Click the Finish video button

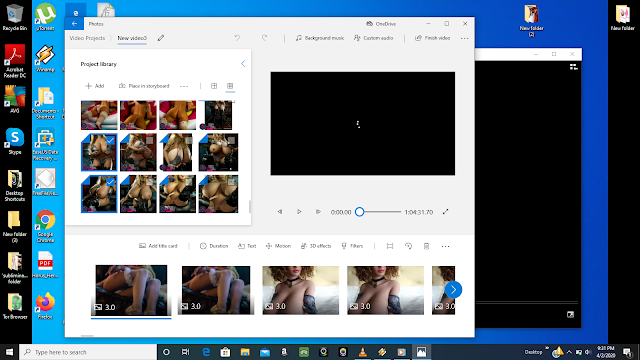coord(432,38)
